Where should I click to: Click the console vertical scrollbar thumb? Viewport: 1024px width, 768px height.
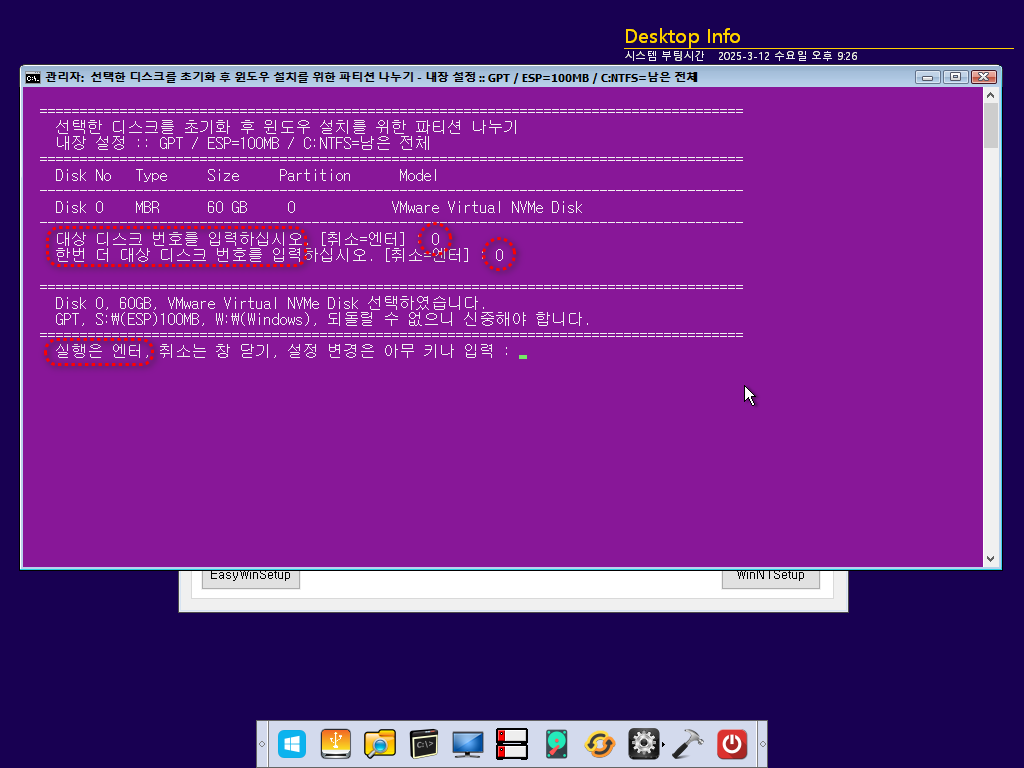point(991,126)
